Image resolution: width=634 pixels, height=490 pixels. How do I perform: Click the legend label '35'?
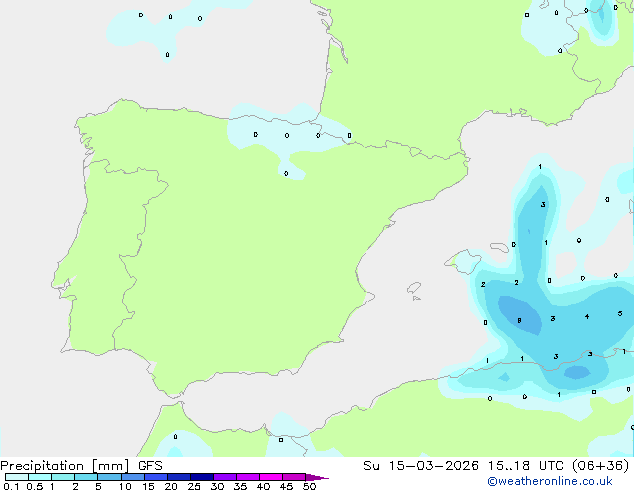pos(240,486)
